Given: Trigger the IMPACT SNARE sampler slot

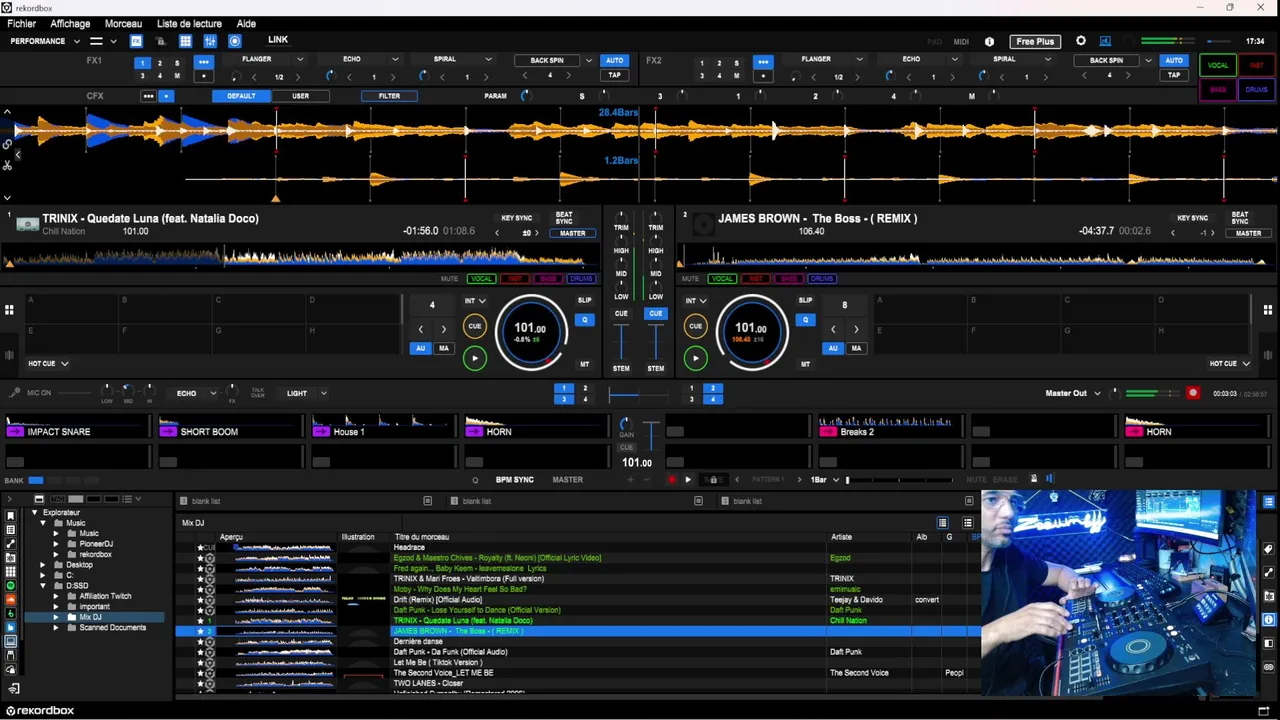Looking at the screenshot, I should (76, 427).
